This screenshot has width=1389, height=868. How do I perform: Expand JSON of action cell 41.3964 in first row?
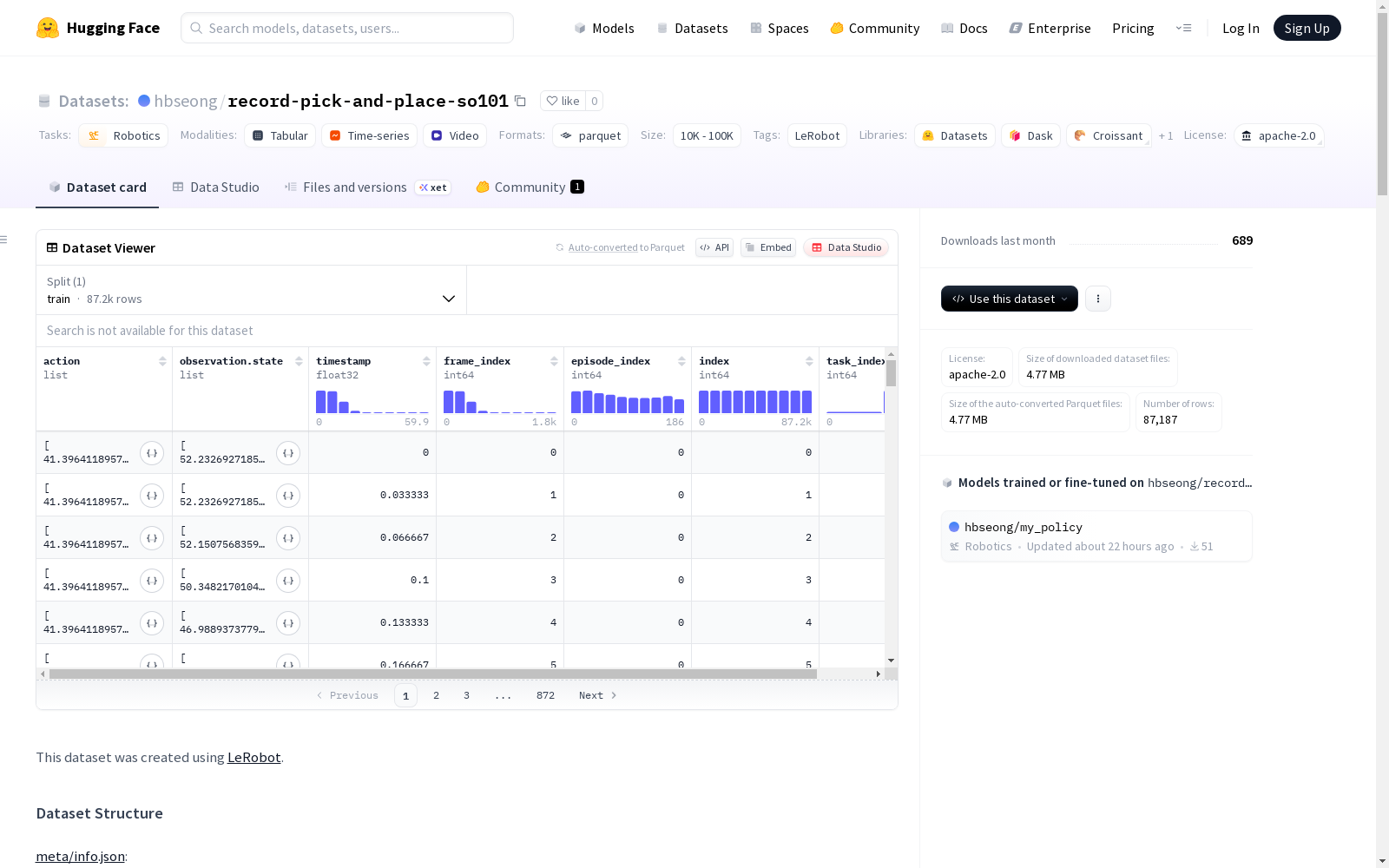pyautogui.click(x=152, y=453)
